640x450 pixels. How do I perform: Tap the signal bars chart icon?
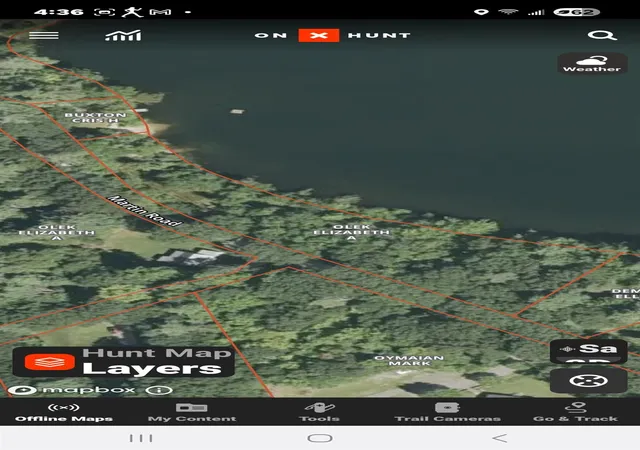coord(123,36)
